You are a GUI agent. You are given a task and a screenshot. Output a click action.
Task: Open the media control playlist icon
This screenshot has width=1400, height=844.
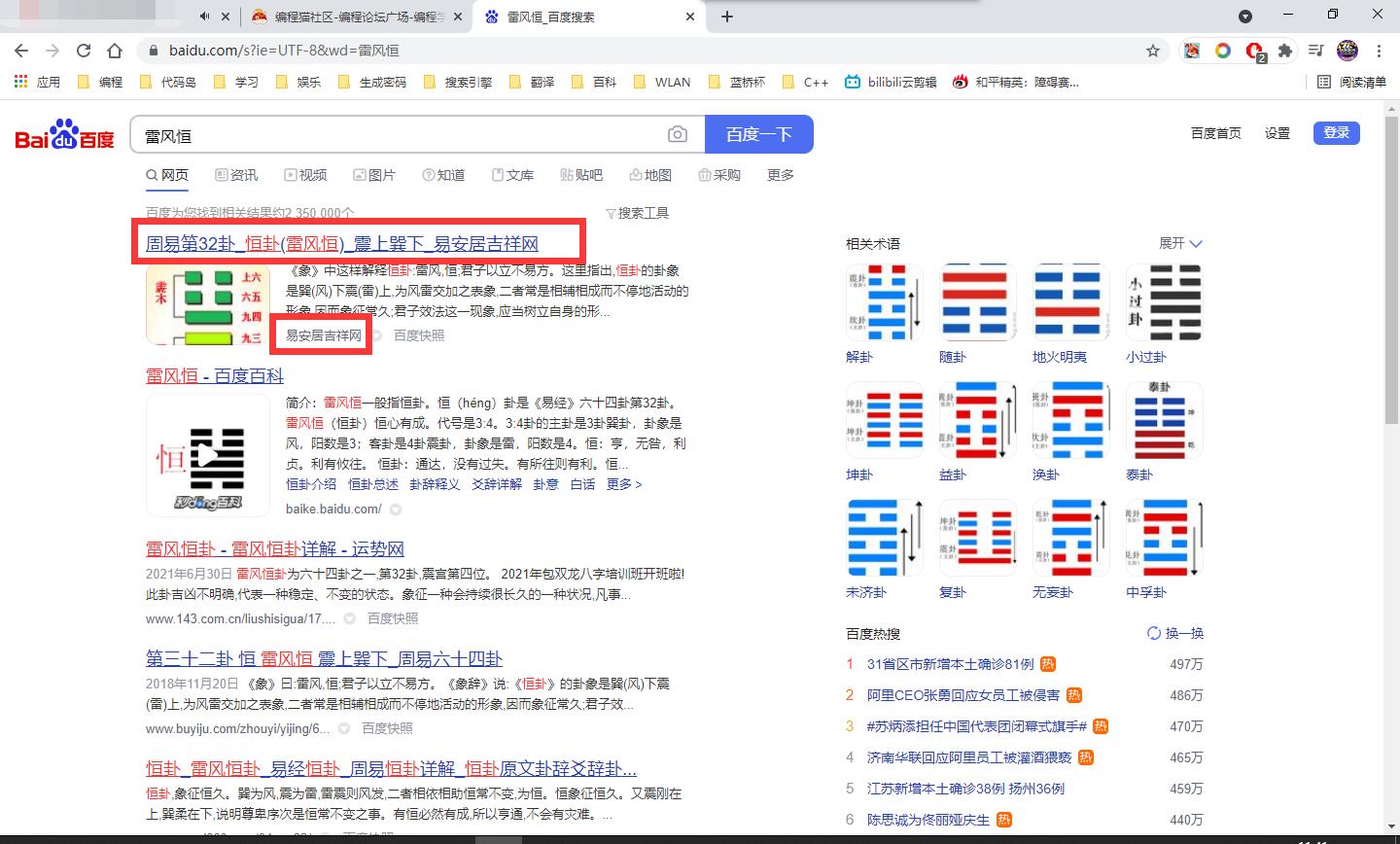click(1316, 51)
